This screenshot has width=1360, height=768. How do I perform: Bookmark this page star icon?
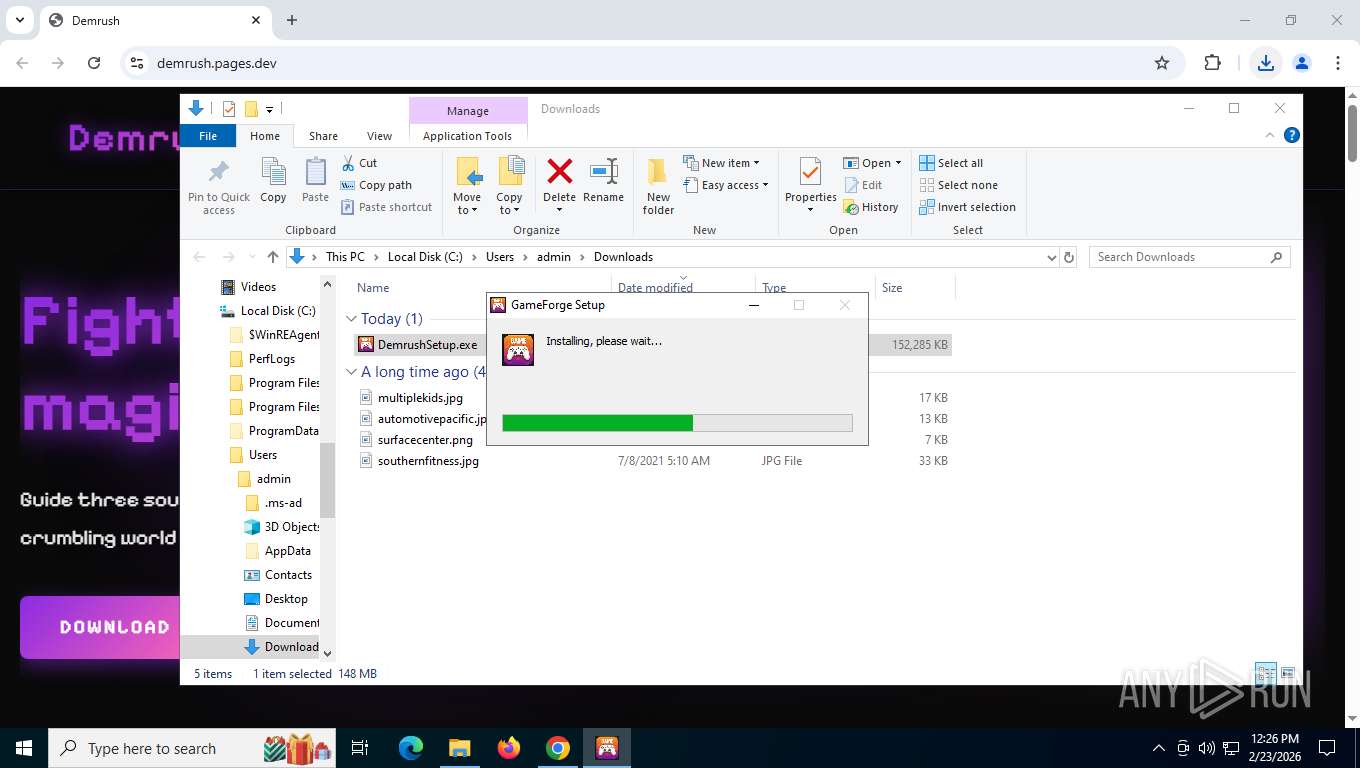(1162, 63)
